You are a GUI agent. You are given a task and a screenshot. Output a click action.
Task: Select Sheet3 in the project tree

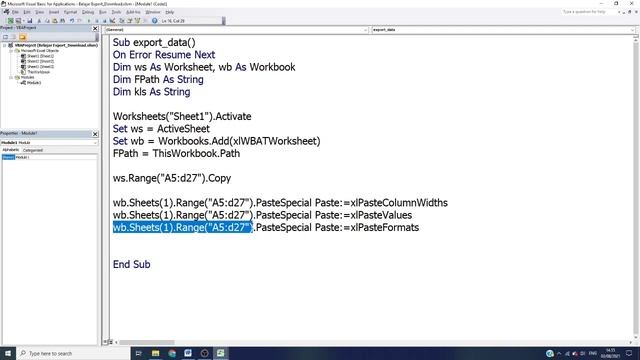click(x=40, y=67)
